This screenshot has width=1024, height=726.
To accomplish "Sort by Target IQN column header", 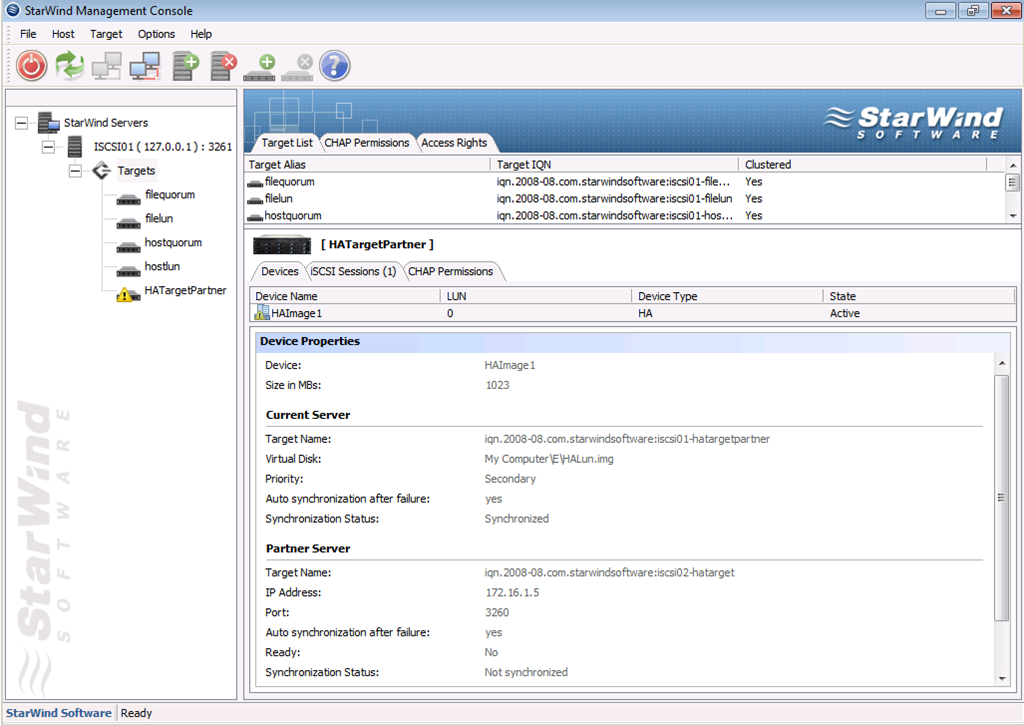I will (614, 165).
